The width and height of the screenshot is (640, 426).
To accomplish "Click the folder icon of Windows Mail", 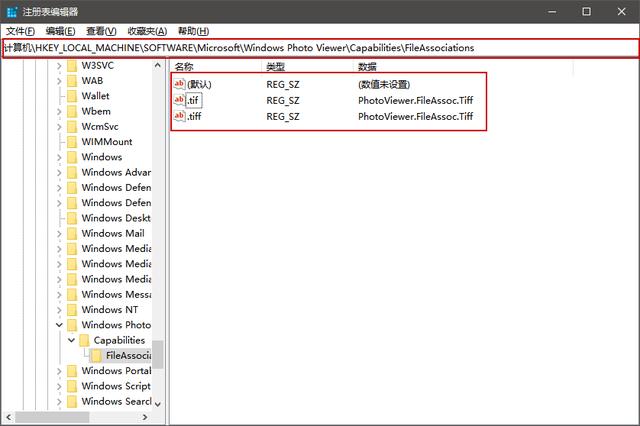I will coord(72,233).
